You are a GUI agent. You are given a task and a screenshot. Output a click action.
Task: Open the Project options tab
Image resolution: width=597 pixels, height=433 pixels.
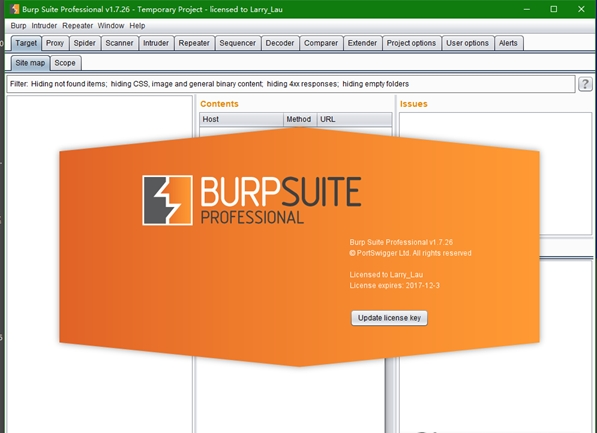(411, 43)
